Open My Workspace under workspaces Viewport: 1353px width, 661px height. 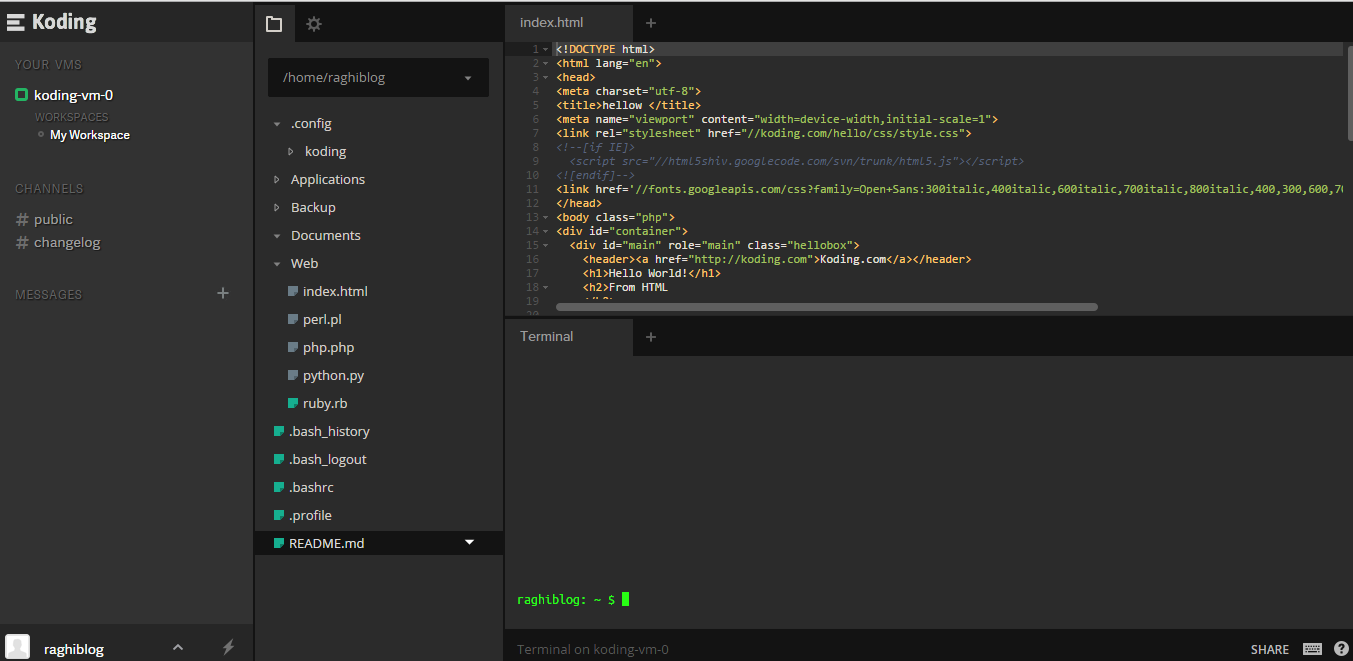pyautogui.click(x=90, y=135)
